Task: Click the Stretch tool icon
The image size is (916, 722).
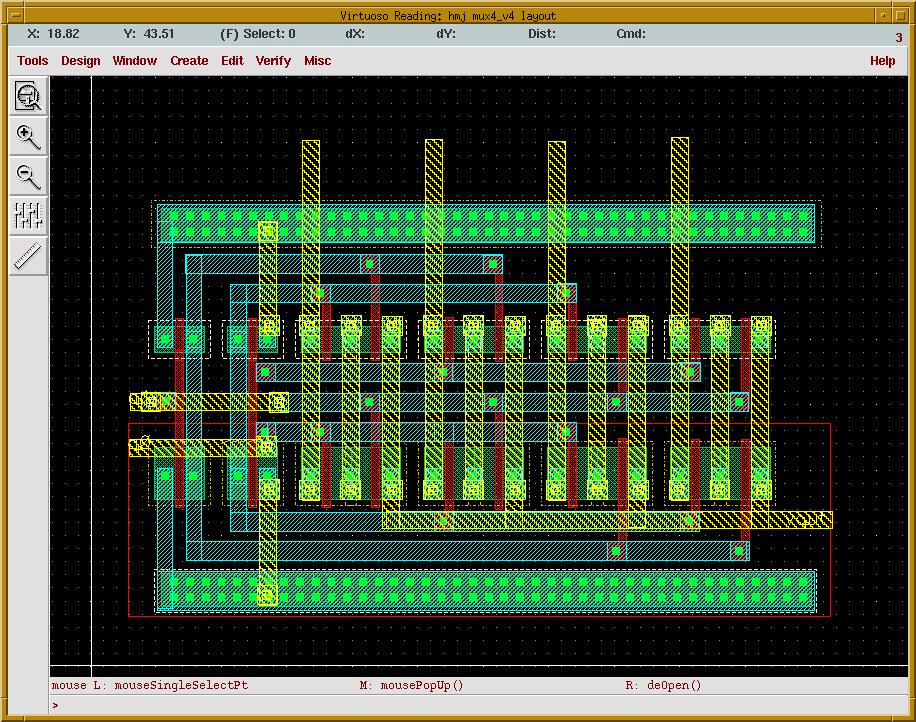Action: 28,216
